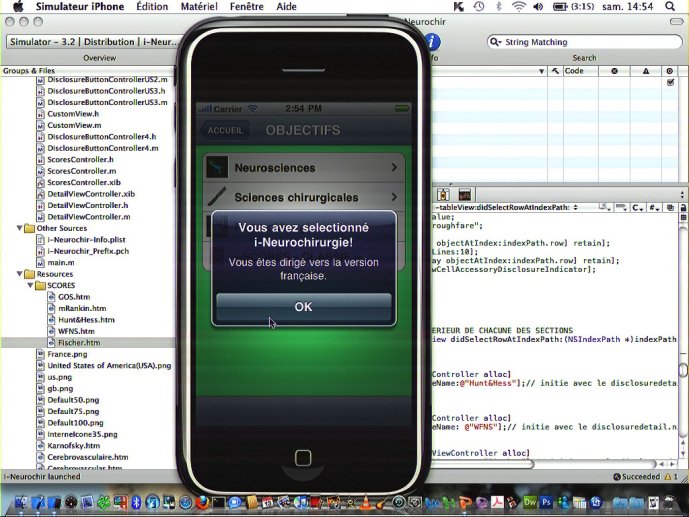Select i-Neurochir-Info.plist file

pos(86,239)
